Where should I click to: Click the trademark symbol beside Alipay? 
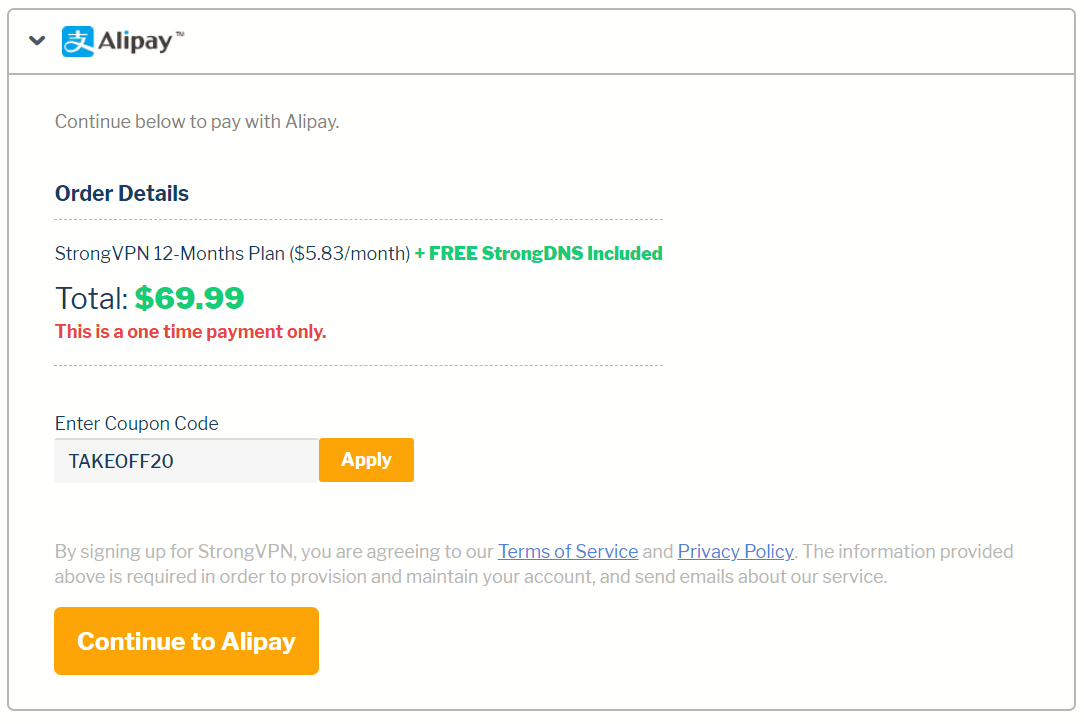click(180, 33)
